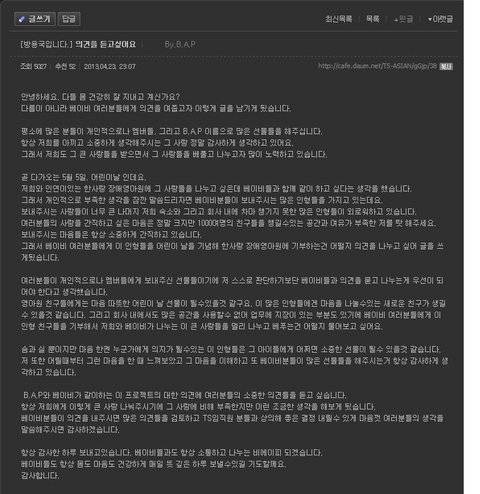Screen dimensions: 480x494
Task: Click the post date 2013.04.23. 23:07
Action: pyautogui.click(x=110, y=67)
